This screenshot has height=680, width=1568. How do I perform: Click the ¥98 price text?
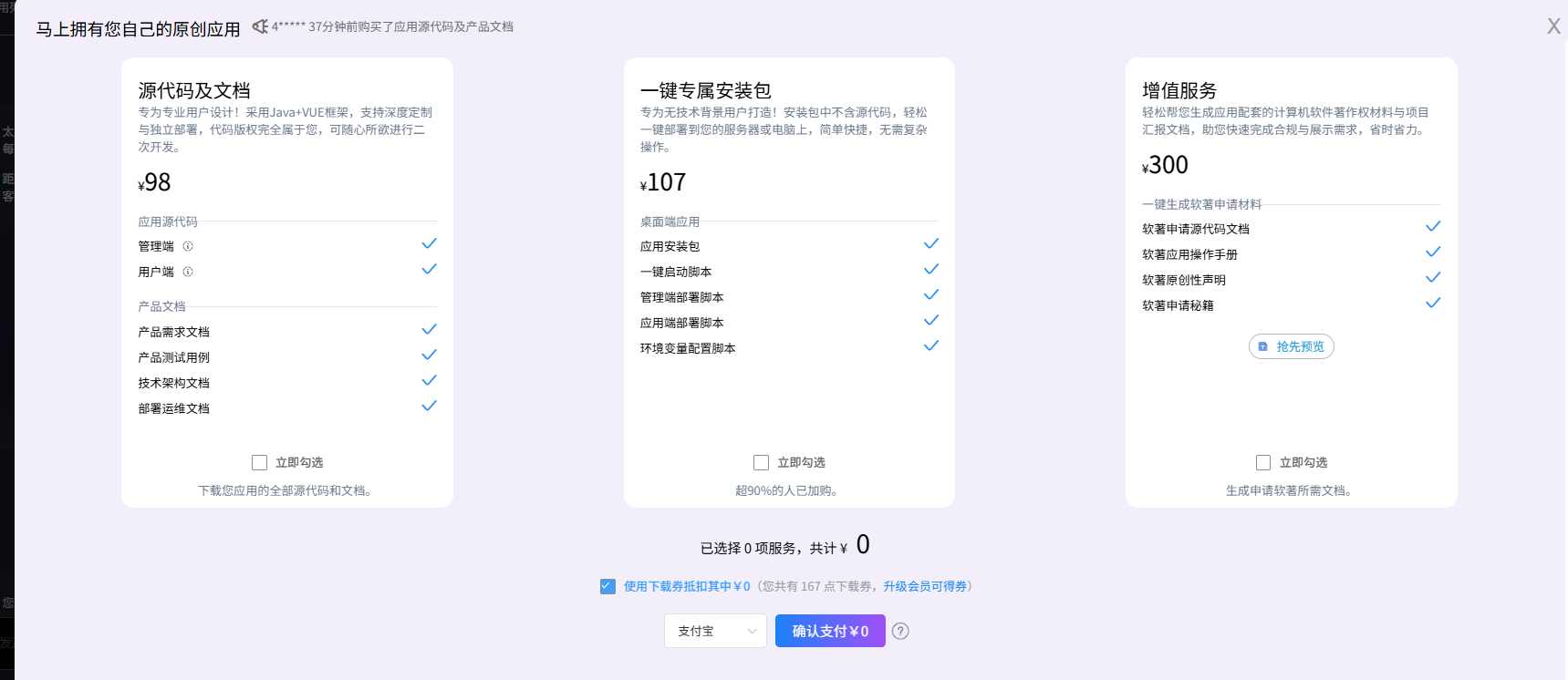point(154,182)
